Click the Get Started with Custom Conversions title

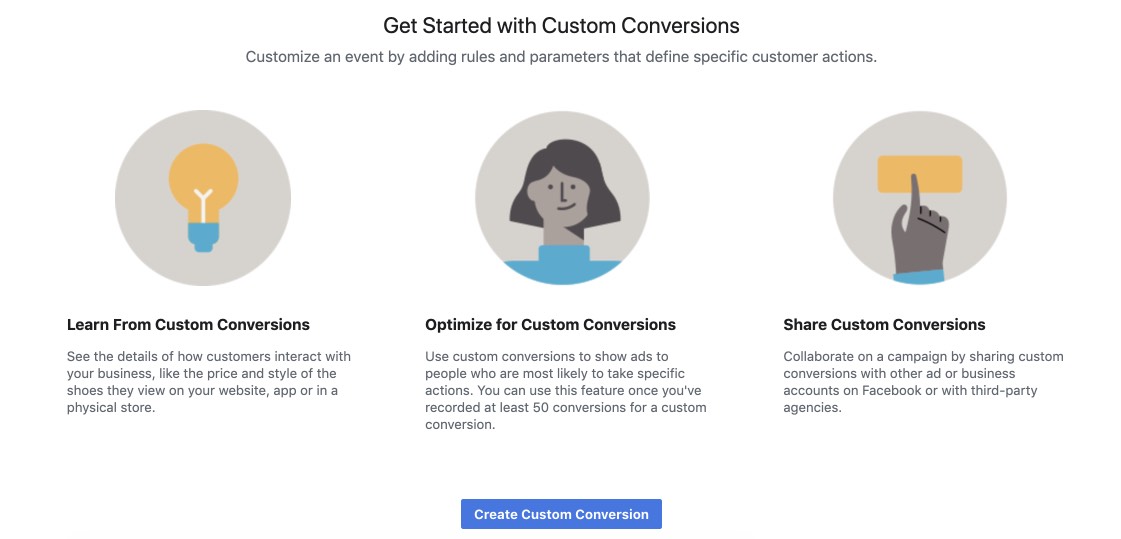561,26
